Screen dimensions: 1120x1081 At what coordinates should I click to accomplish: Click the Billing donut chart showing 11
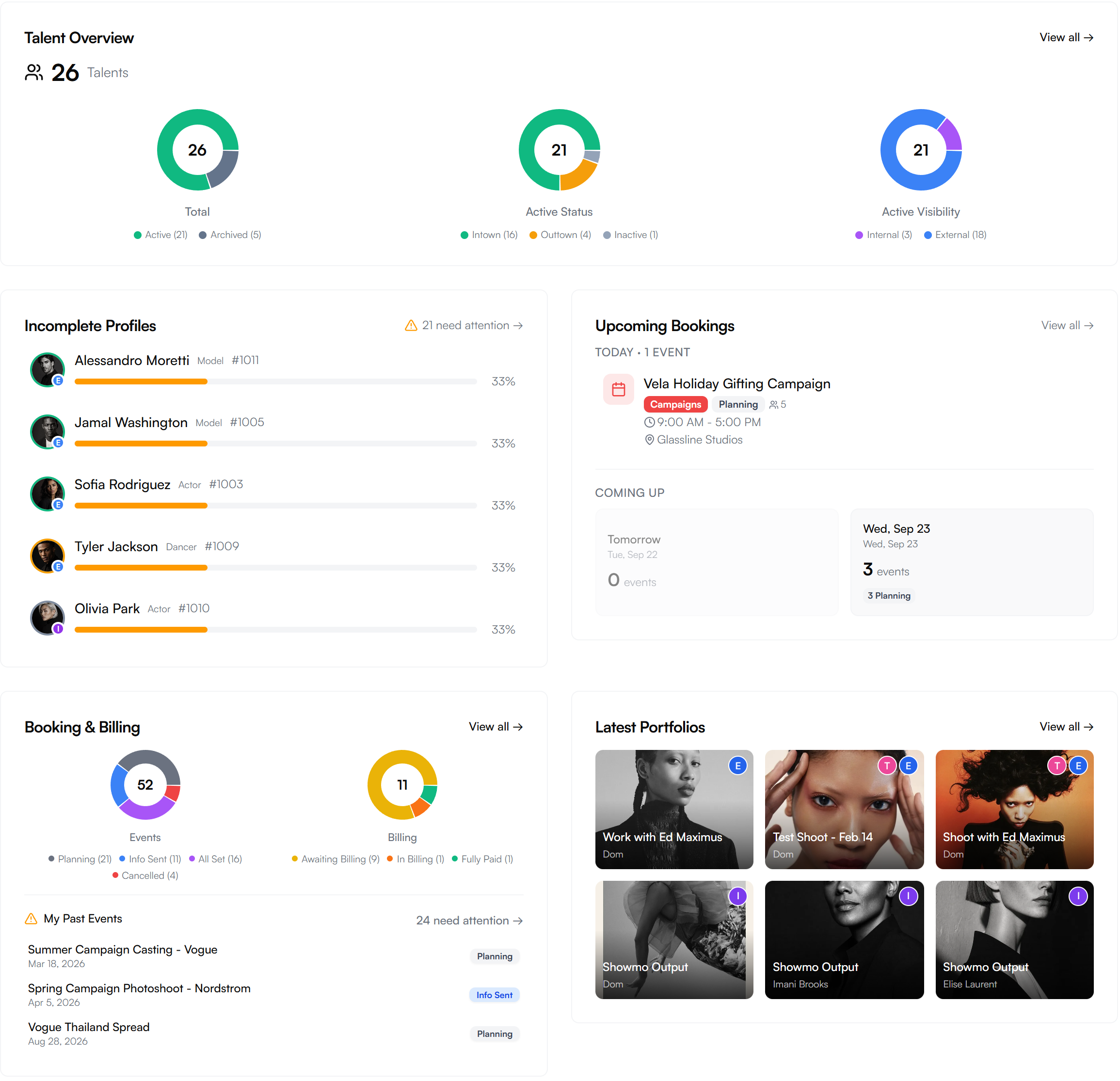click(402, 785)
